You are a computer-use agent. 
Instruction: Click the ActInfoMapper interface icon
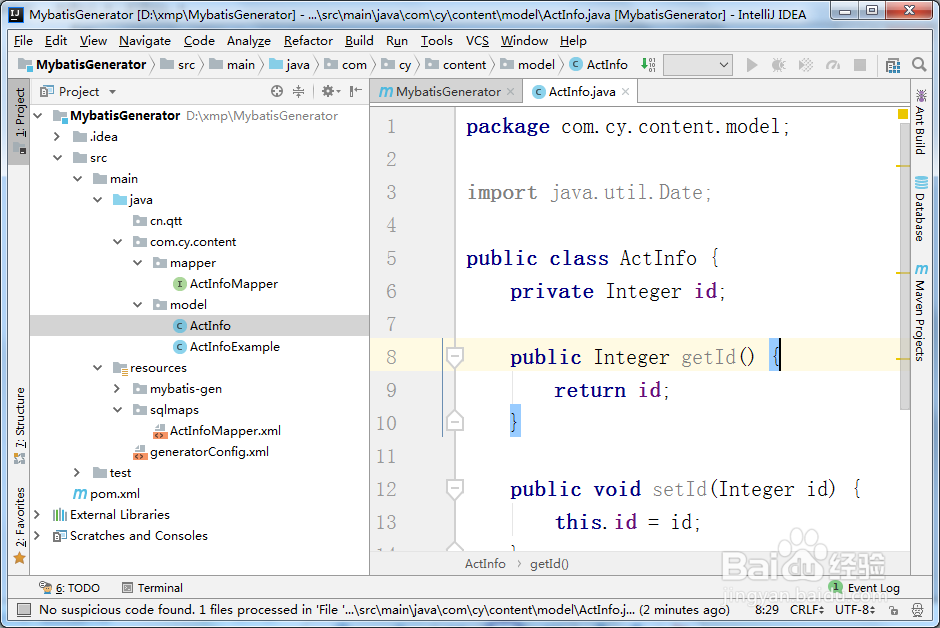point(179,284)
